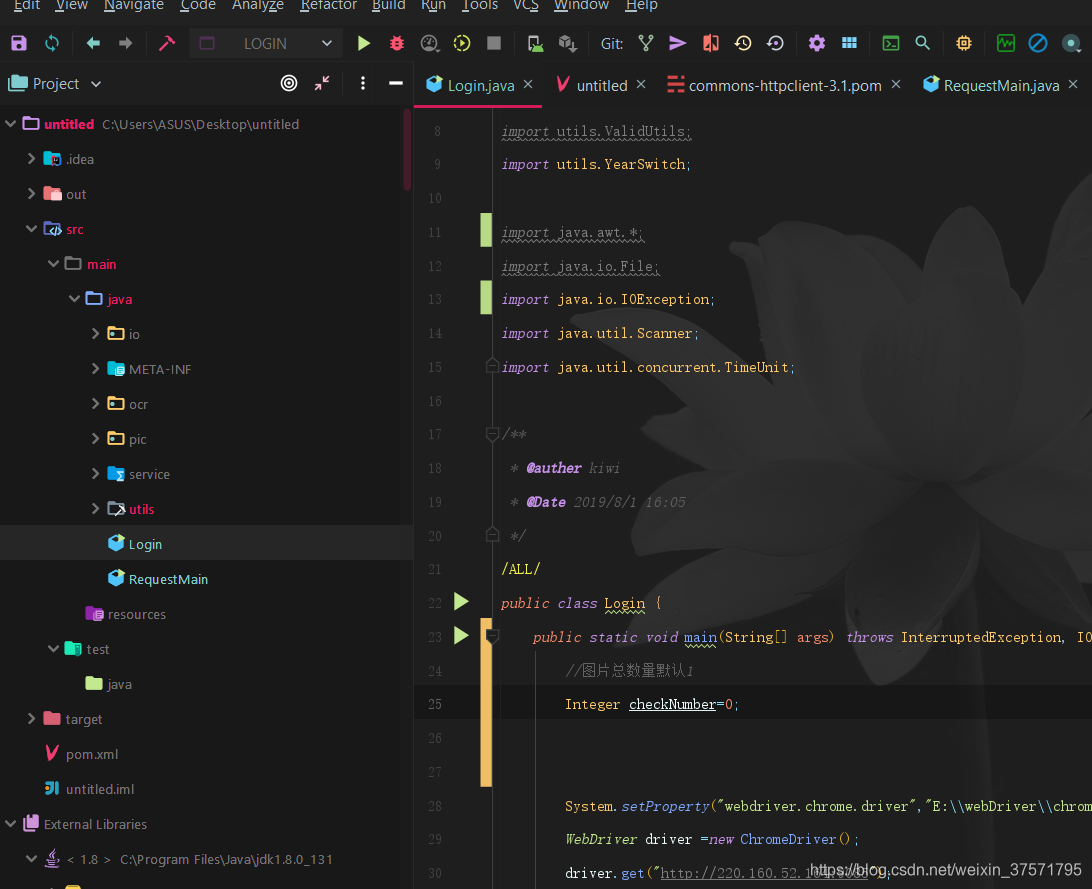
Task: Select RequestMain in project tree
Action: coord(168,579)
